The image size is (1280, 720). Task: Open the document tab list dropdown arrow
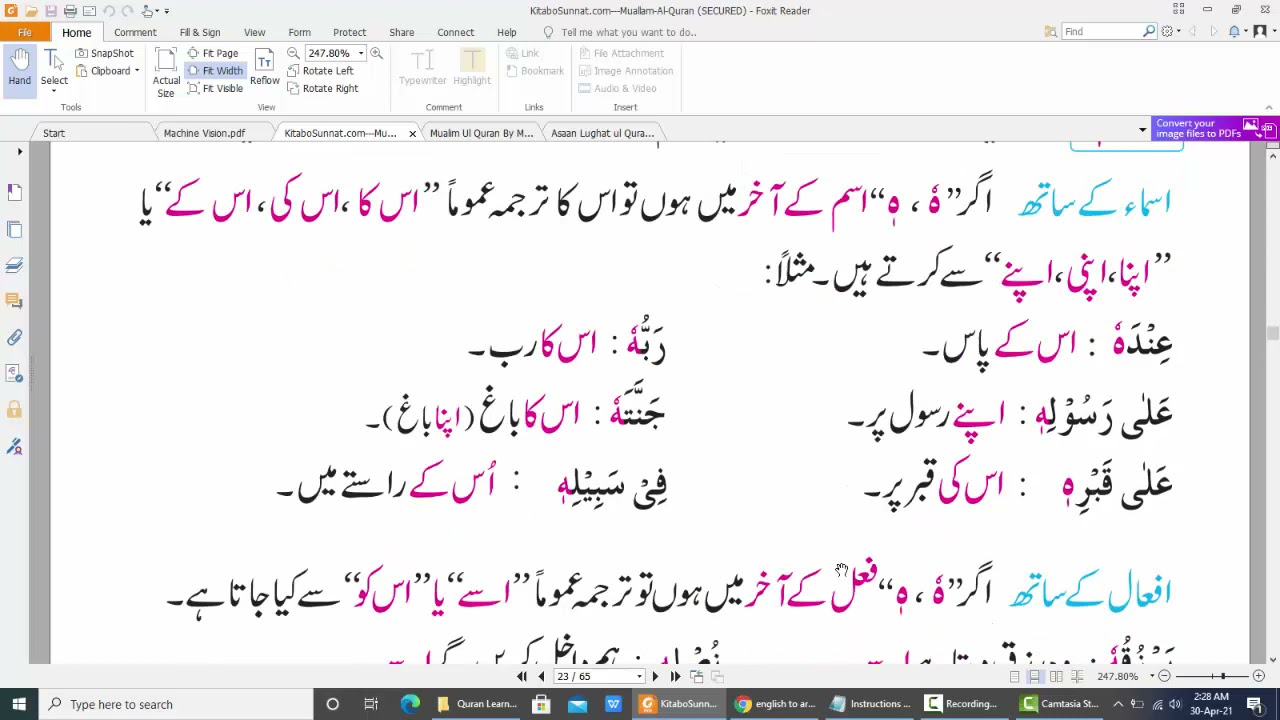tap(1142, 130)
